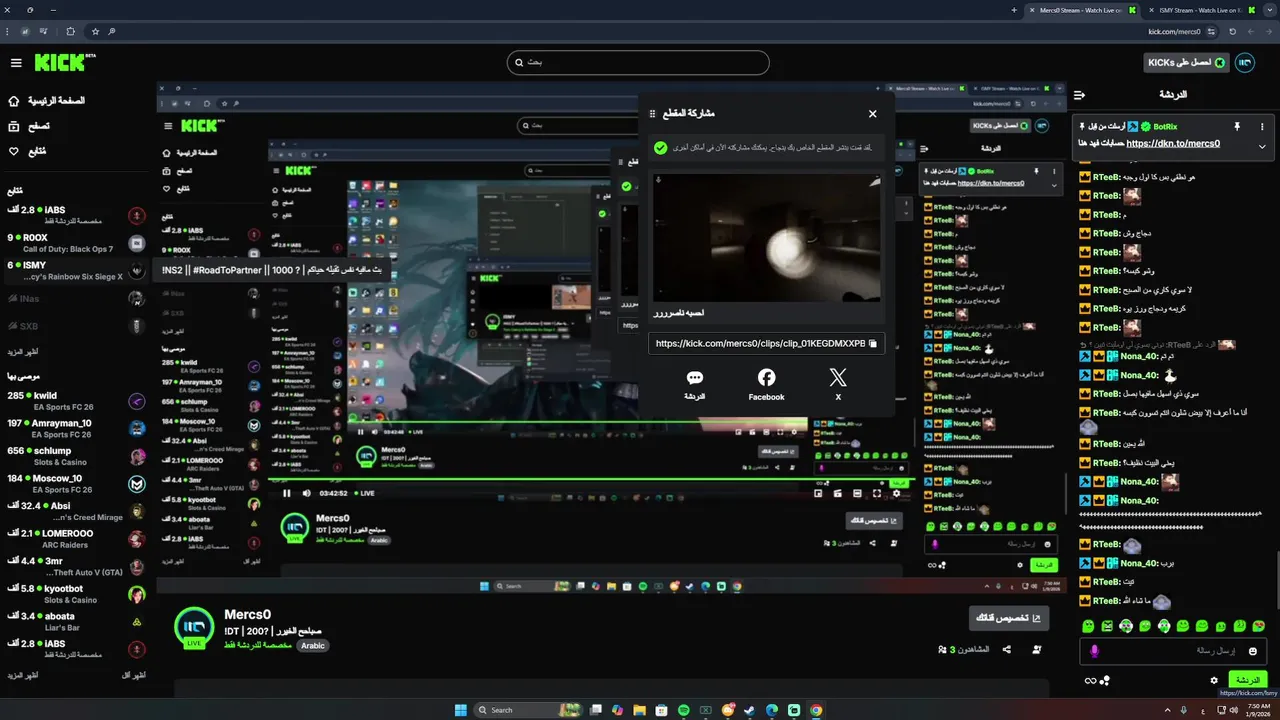Open the user avatar at the top right
The height and width of the screenshot is (720, 1280).
click(1245, 63)
